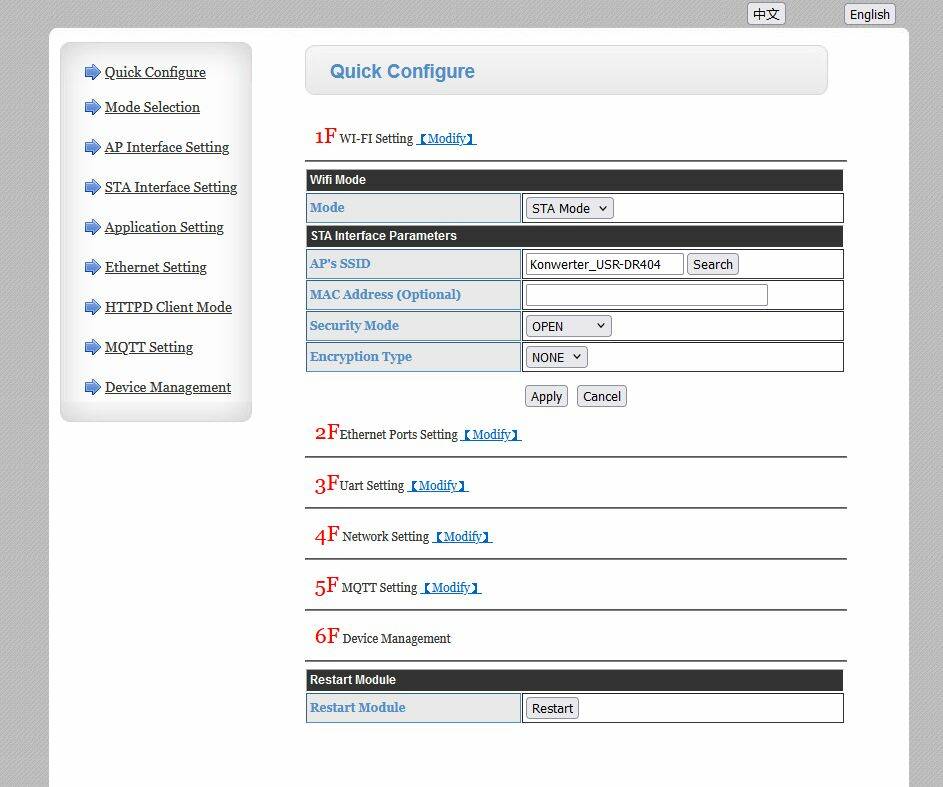The height and width of the screenshot is (787, 943).
Task: Open STA Interface Setting page
Action: (171, 187)
